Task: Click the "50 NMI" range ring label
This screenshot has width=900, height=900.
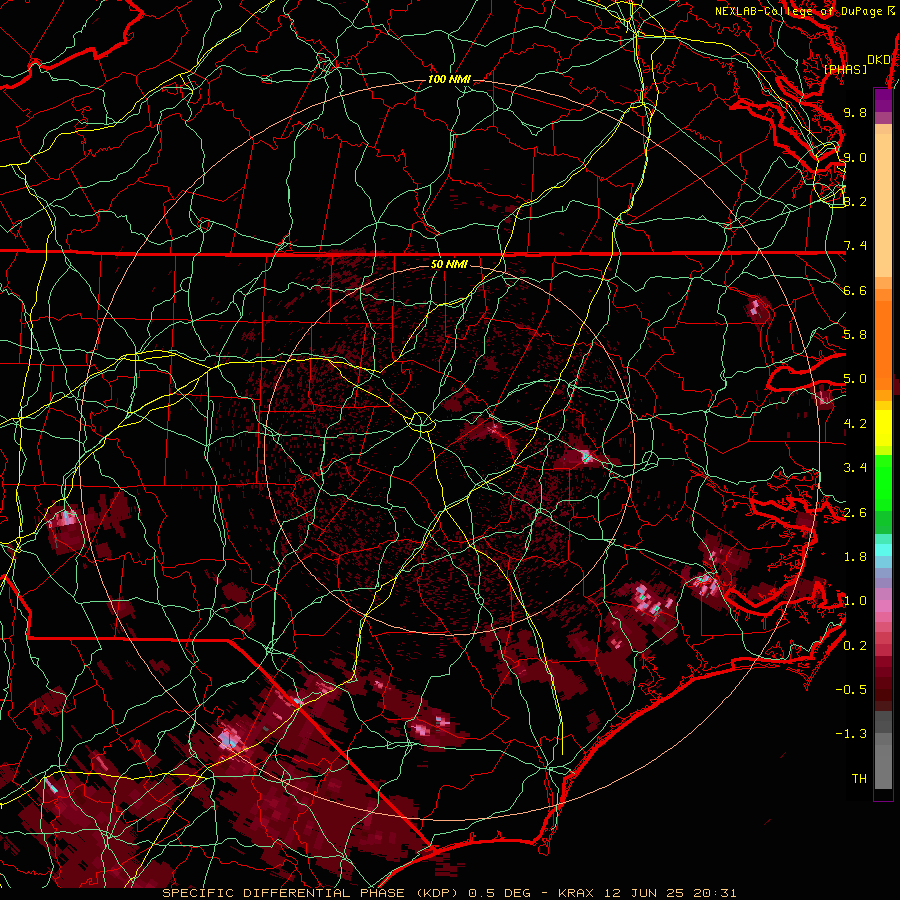Action: point(449,264)
